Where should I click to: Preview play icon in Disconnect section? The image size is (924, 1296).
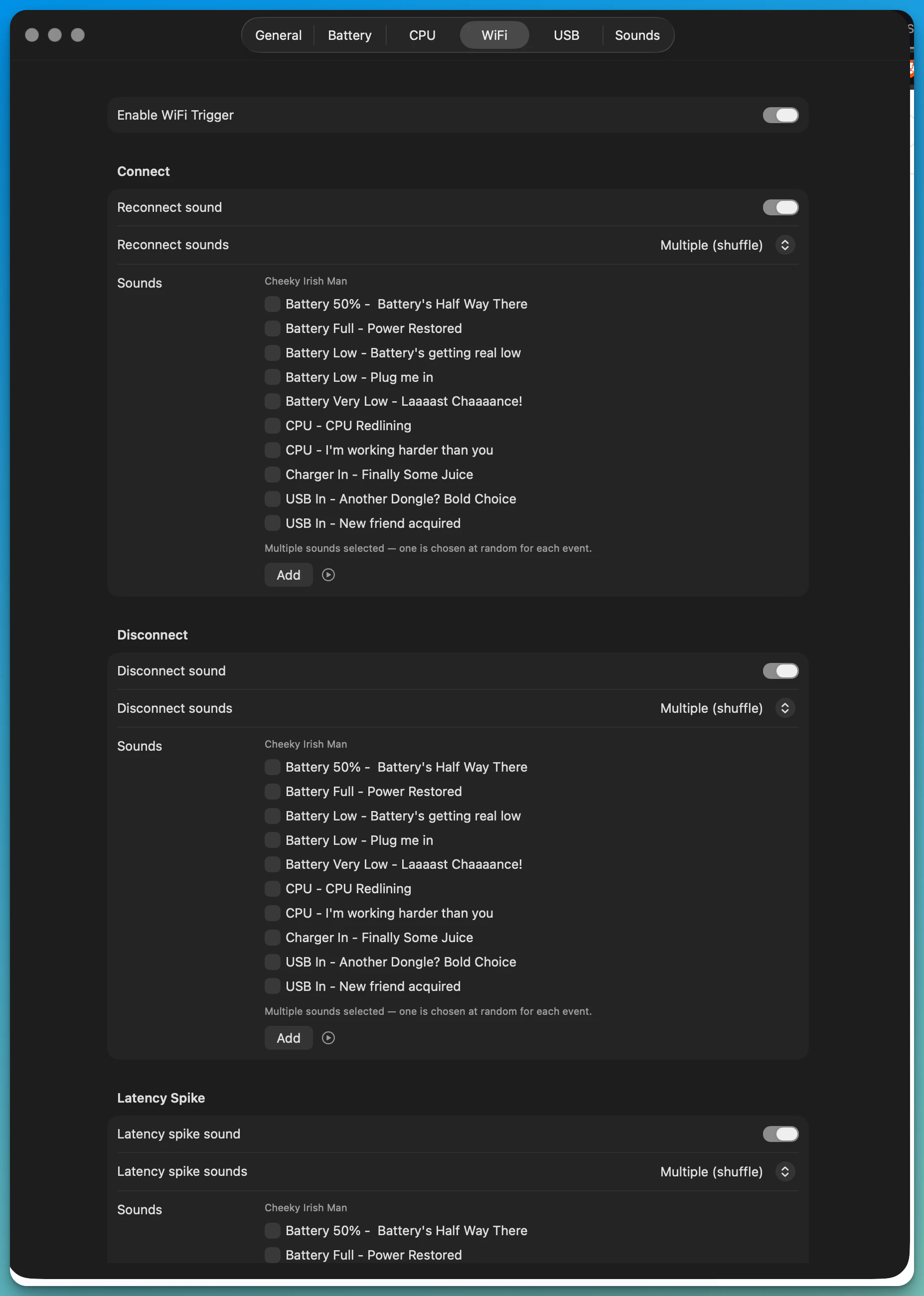(x=328, y=1038)
